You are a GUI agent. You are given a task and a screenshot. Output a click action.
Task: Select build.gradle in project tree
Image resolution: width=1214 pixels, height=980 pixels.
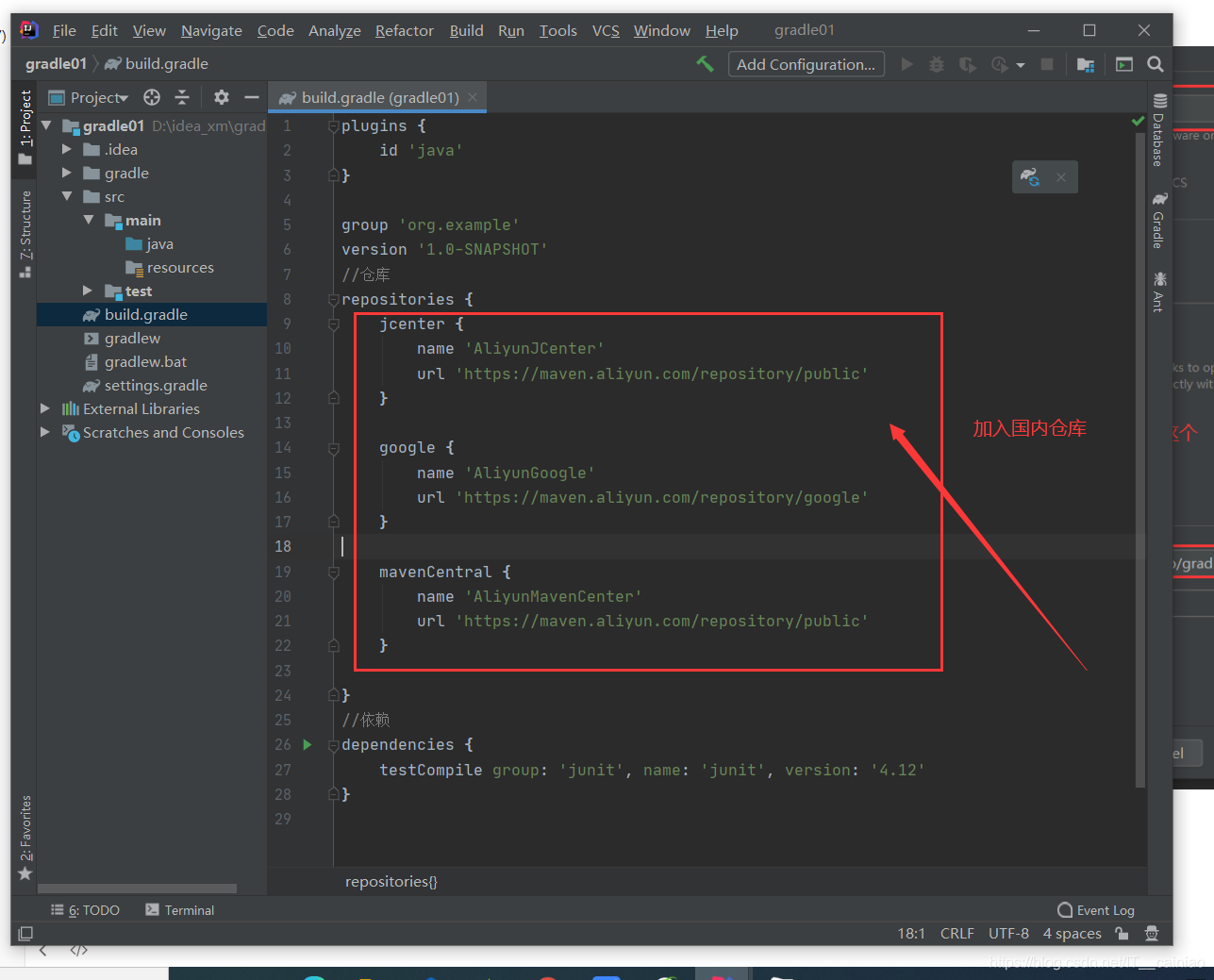click(152, 314)
